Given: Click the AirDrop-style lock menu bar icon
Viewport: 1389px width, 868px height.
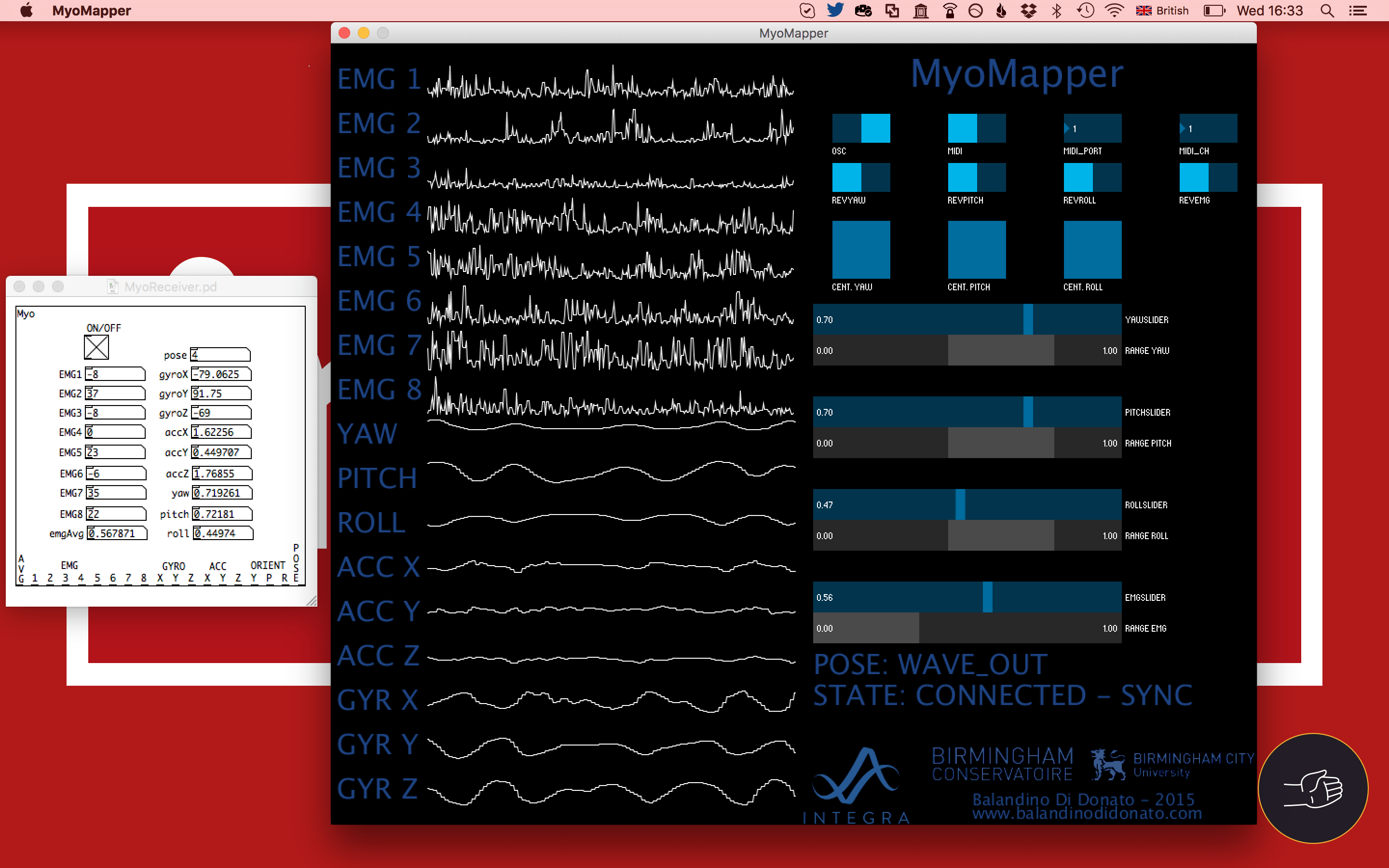Looking at the screenshot, I should [950, 10].
